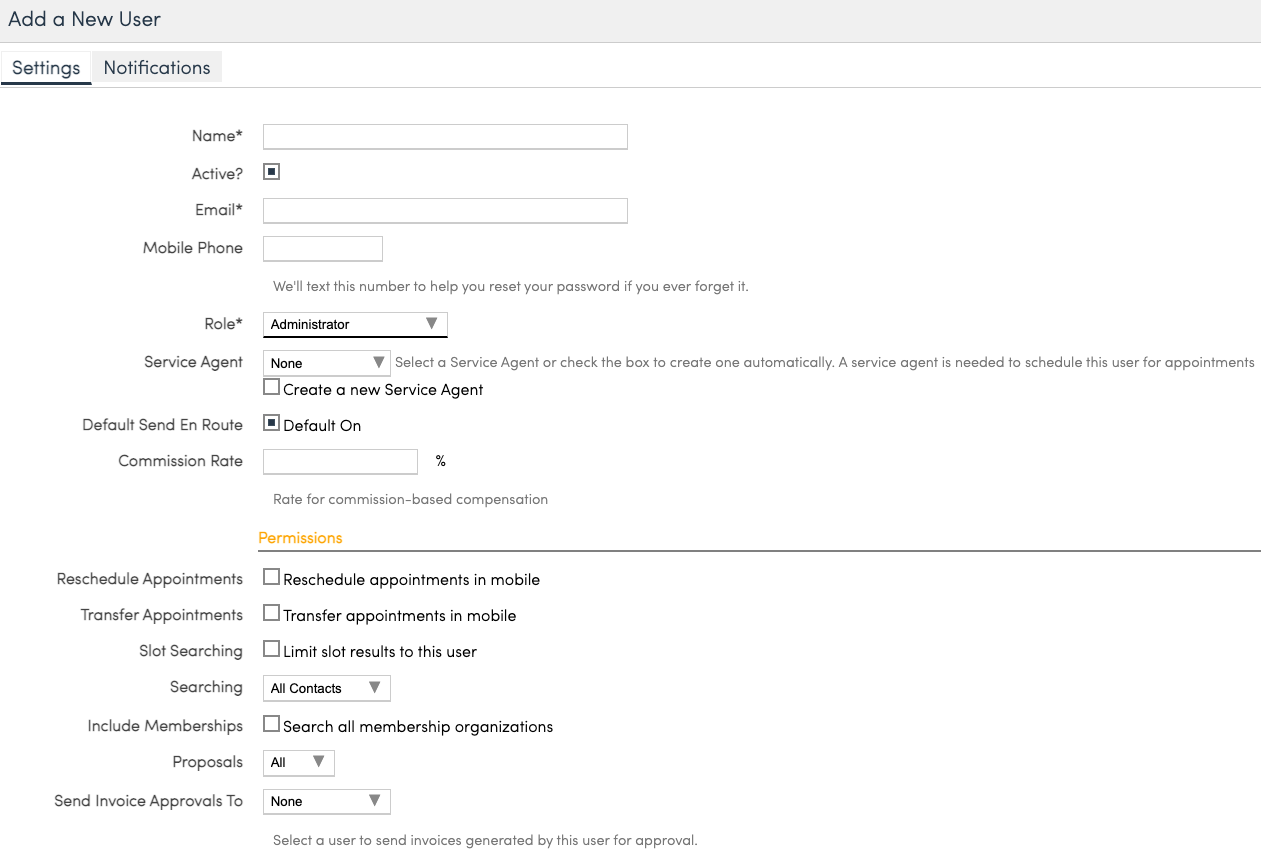Expand Send Invoice Approvals To dropdown

pos(326,801)
